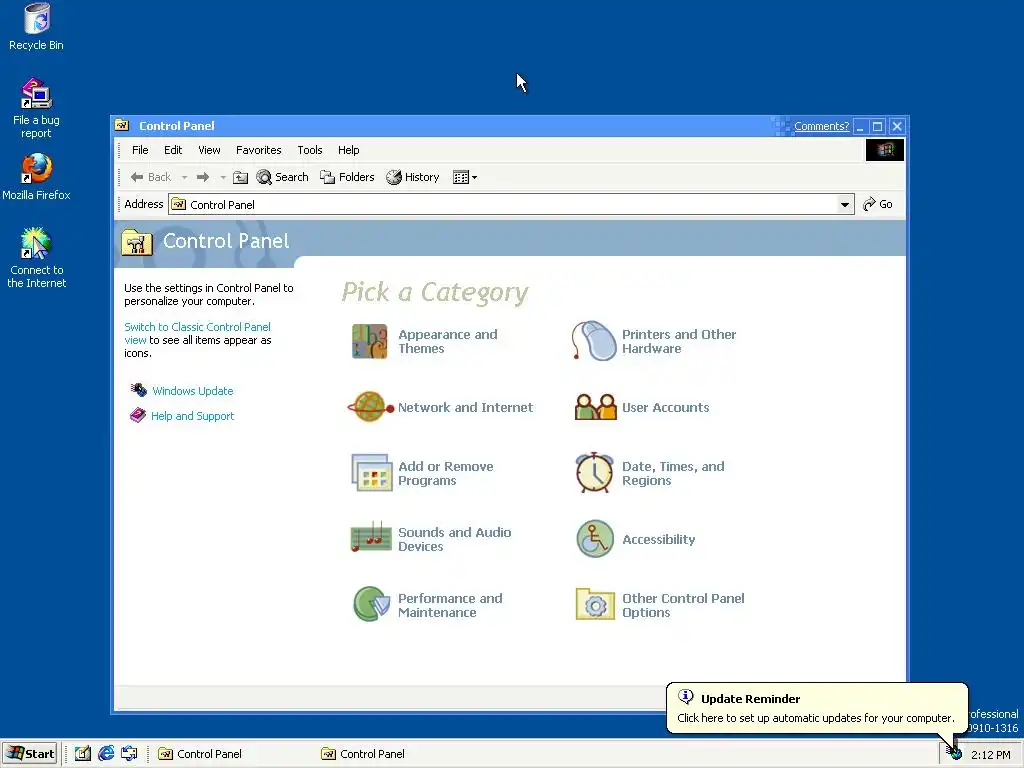Click the Accessibility text link
Screen dimensions: 1024x768
point(658,539)
